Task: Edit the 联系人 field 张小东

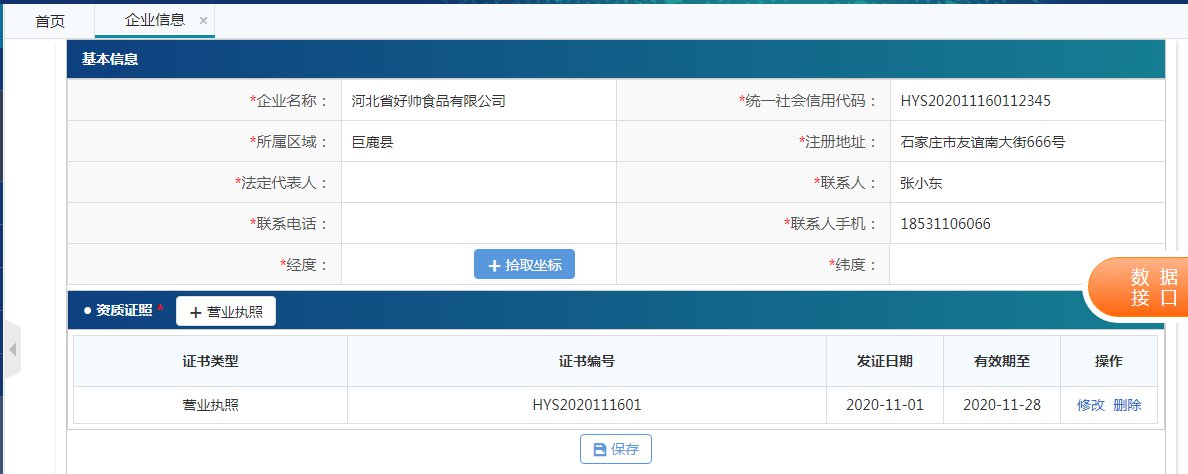Action: [1027, 182]
